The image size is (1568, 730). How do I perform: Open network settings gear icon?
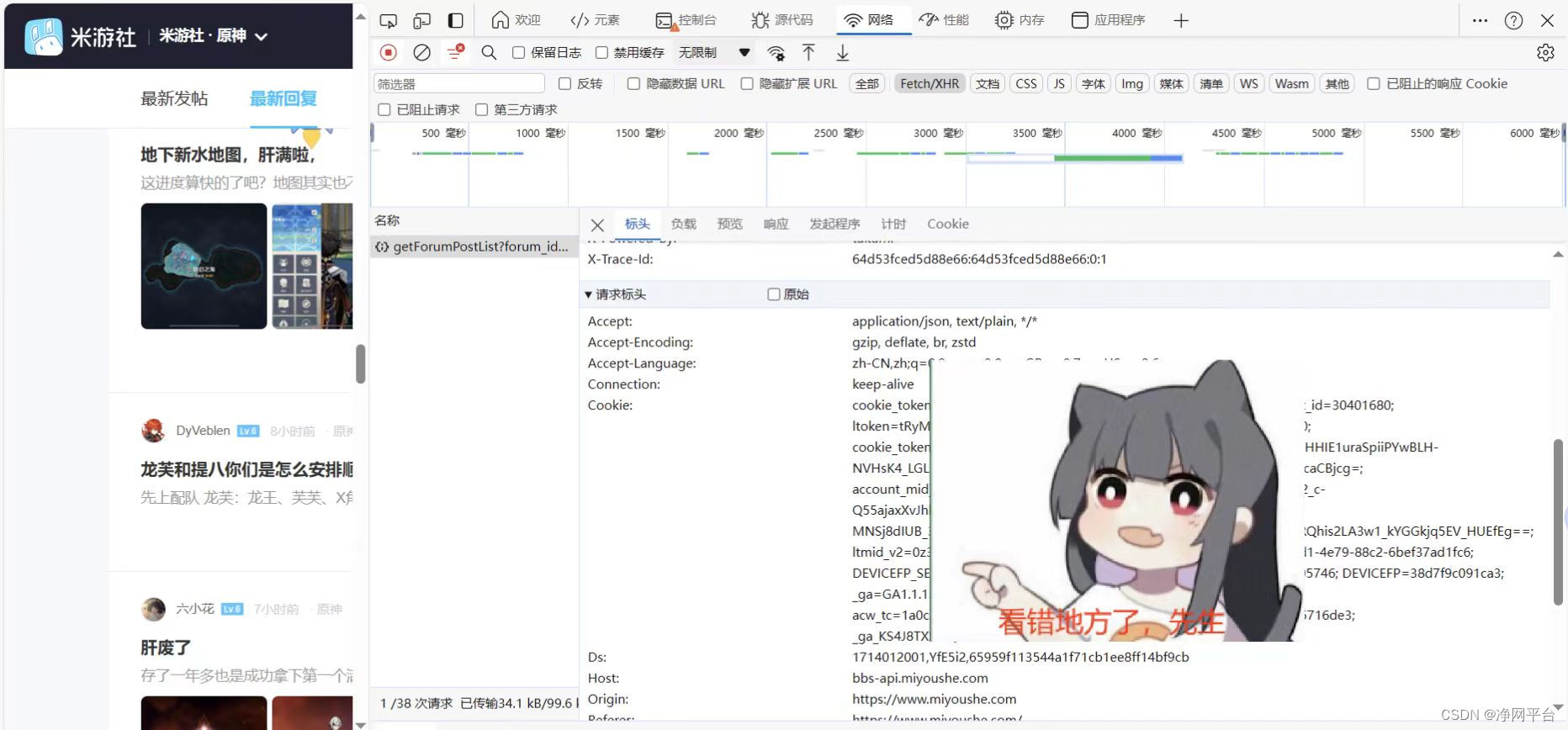coord(1545,53)
